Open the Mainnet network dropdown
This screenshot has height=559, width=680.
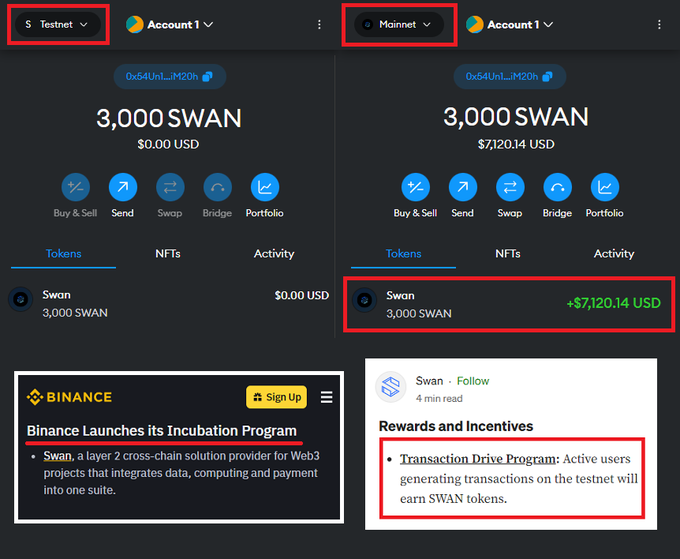click(399, 24)
